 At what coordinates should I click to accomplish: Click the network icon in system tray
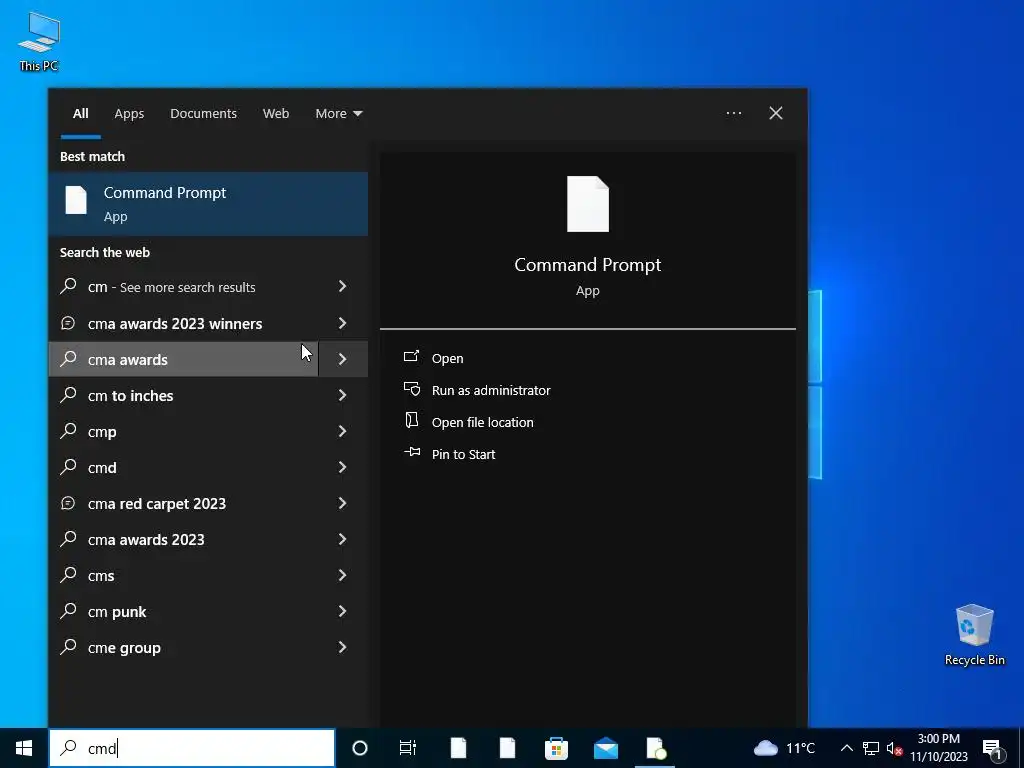coord(871,748)
